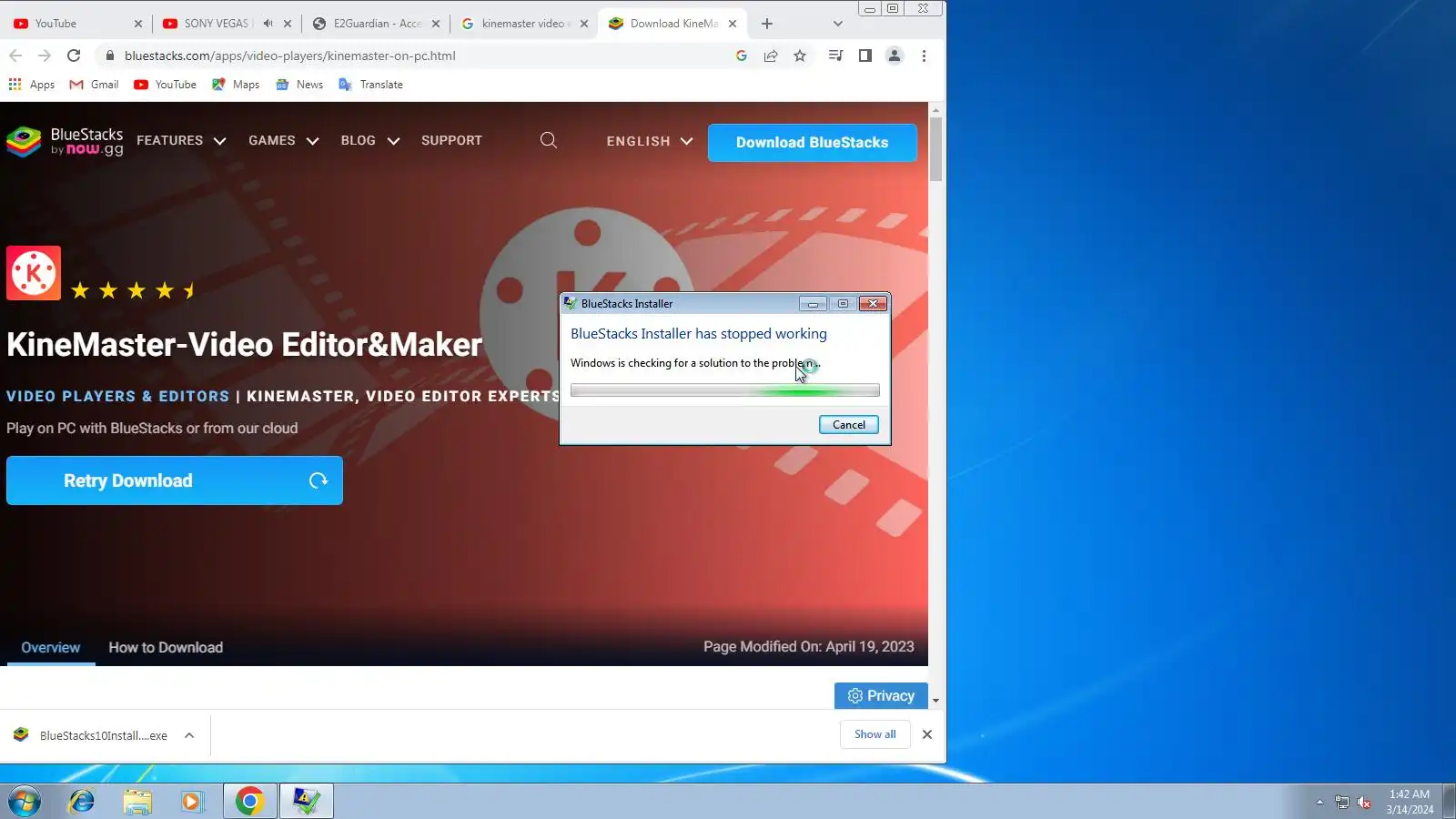Screen dimensions: 1456x819
Task: Share this page using the share icon
Action: click(x=771, y=56)
